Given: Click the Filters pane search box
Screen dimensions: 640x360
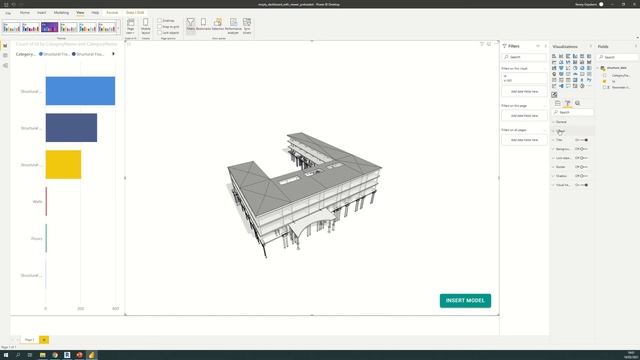Looking at the screenshot, I should click(x=524, y=57).
